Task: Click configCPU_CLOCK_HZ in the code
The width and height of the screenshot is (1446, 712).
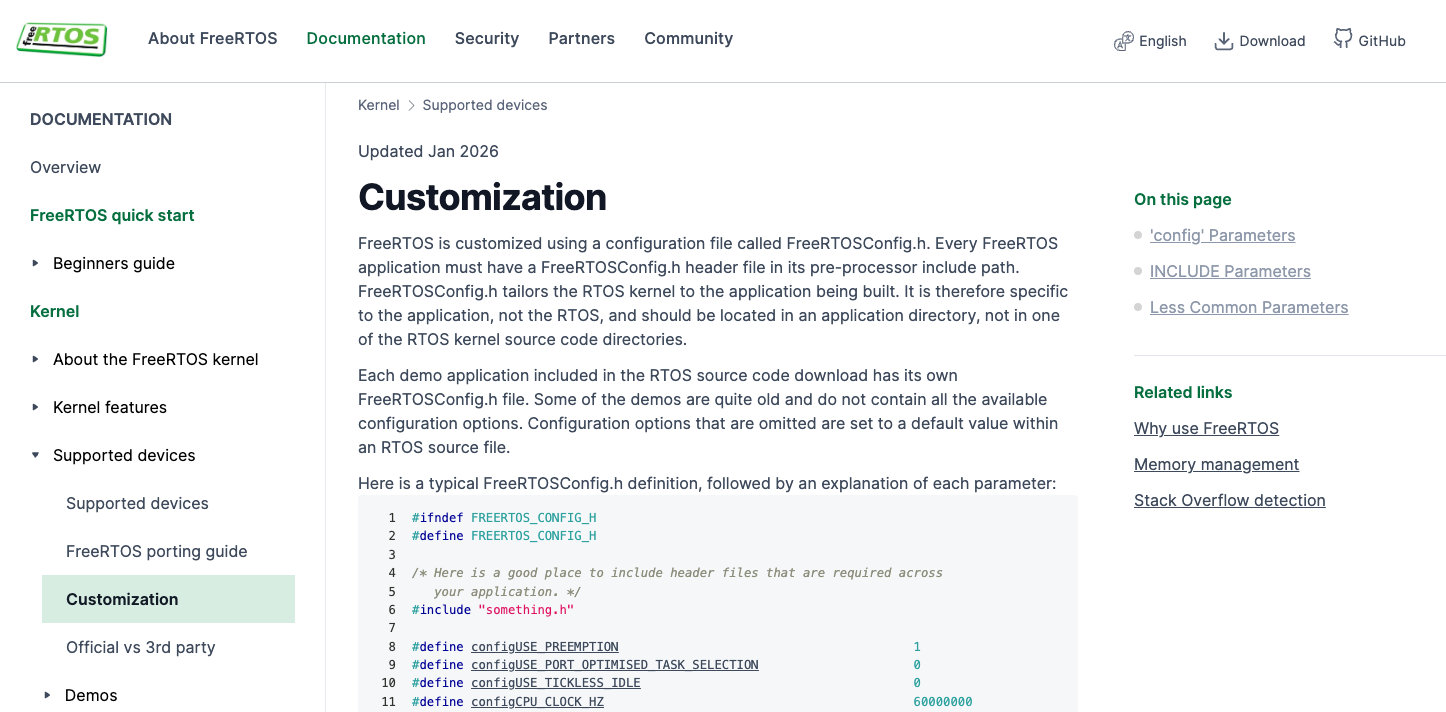Action: pyautogui.click(x=537, y=702)
